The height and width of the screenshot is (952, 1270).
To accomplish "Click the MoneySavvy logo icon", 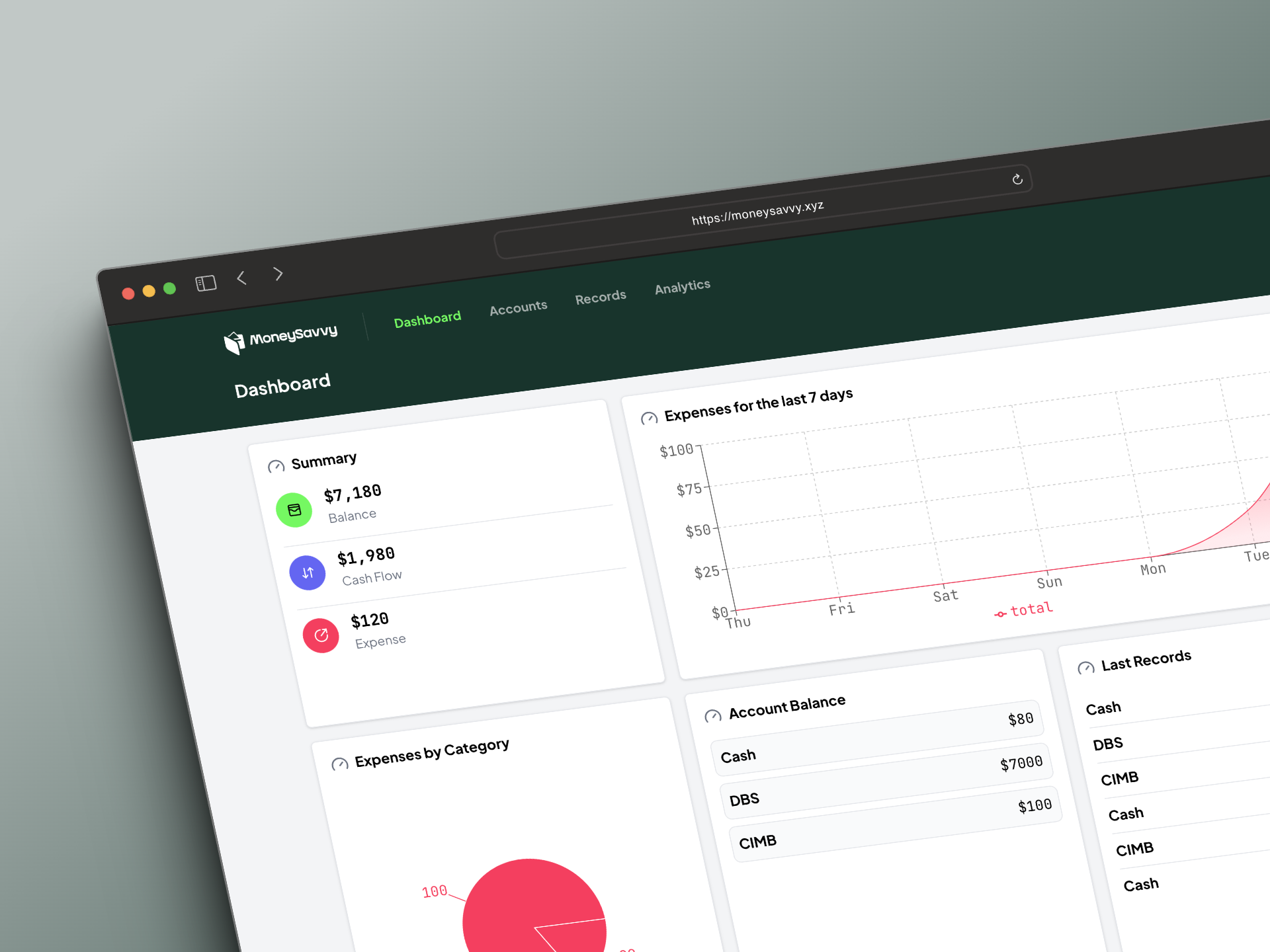I will pyautogui.click(x=234, y=342).
